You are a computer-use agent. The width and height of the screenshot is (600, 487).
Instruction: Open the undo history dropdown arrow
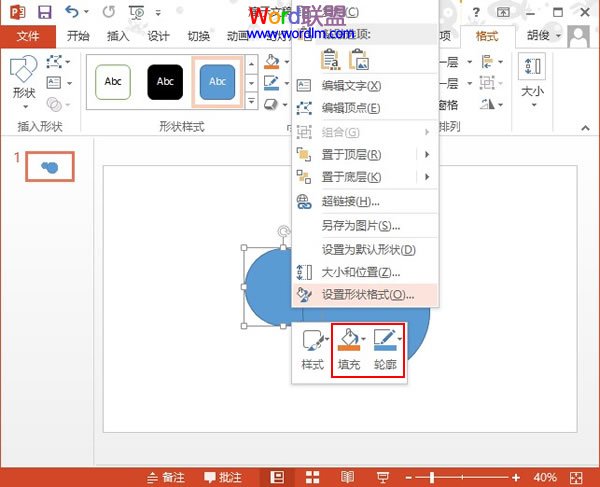(x=86, y=12)
